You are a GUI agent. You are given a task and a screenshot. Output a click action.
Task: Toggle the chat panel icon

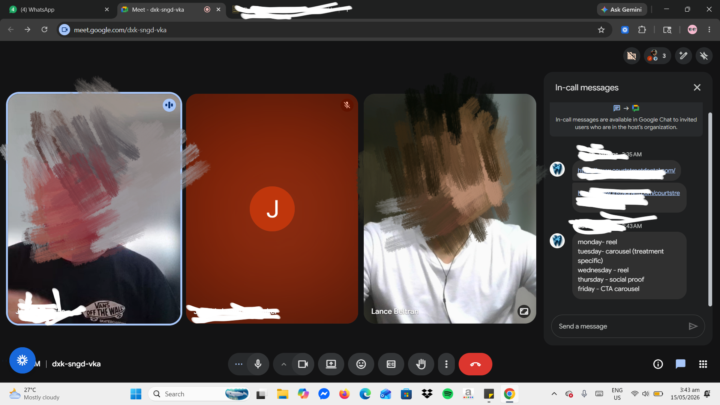[x=681, y=364]
